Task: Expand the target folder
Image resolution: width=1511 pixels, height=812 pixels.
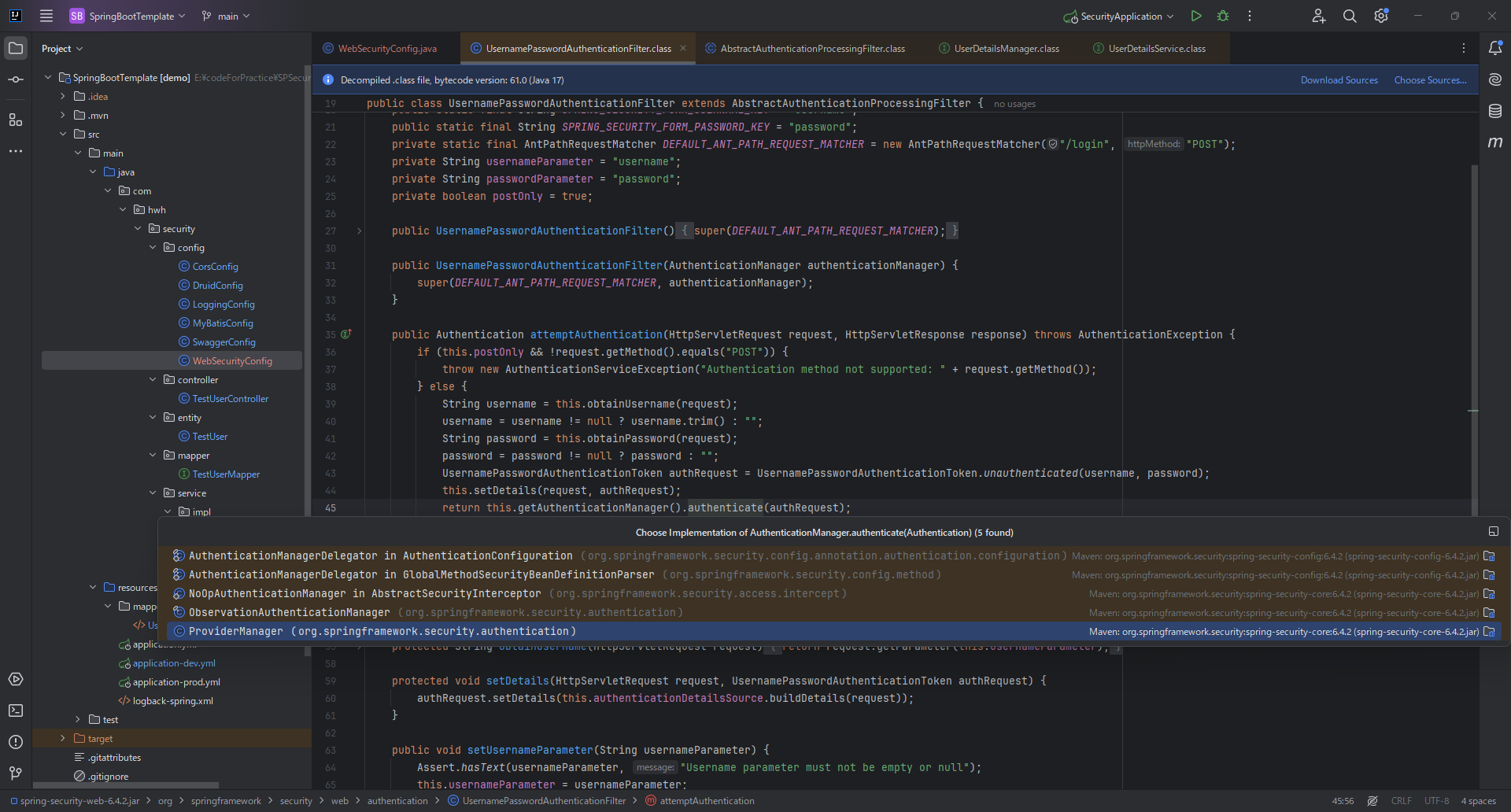Action: coord(63,738)
